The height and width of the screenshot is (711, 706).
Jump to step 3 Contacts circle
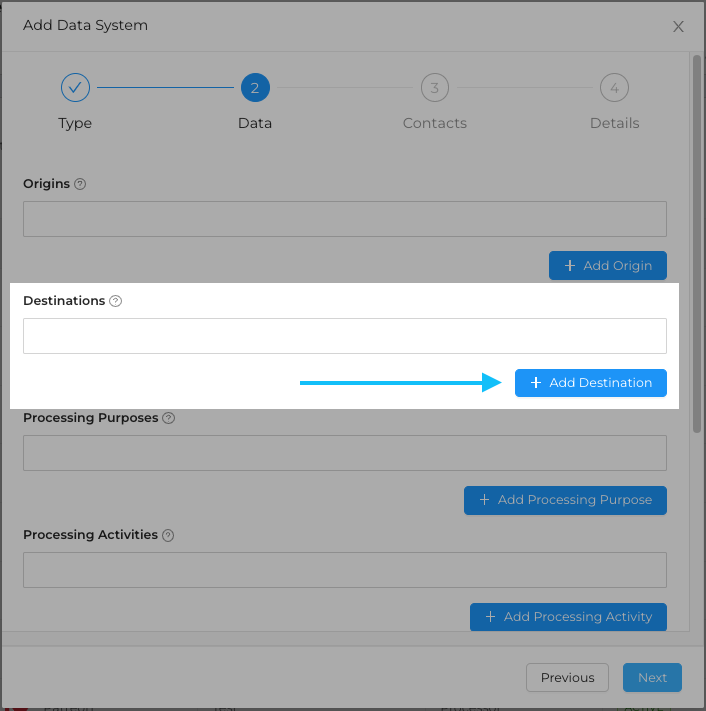coord(434,88)
